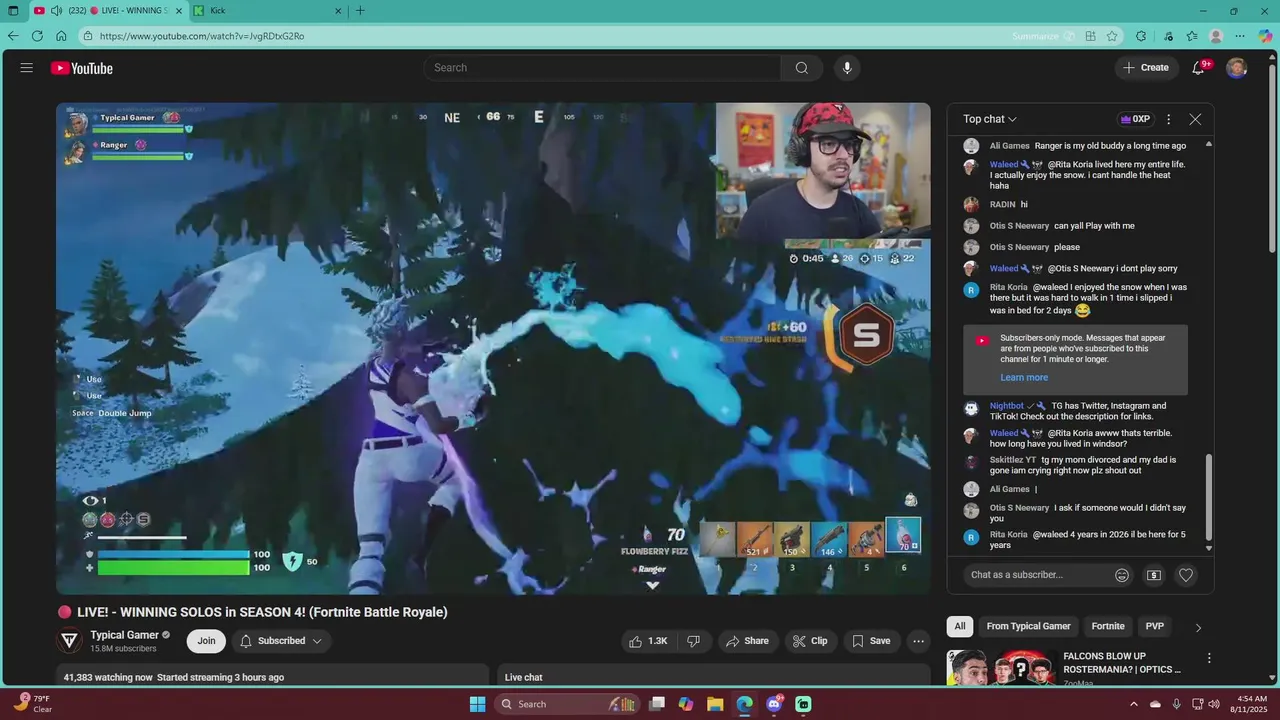The image size is (1280, 720).
Task: Click the search magnifier button
Action: point(801,68)
